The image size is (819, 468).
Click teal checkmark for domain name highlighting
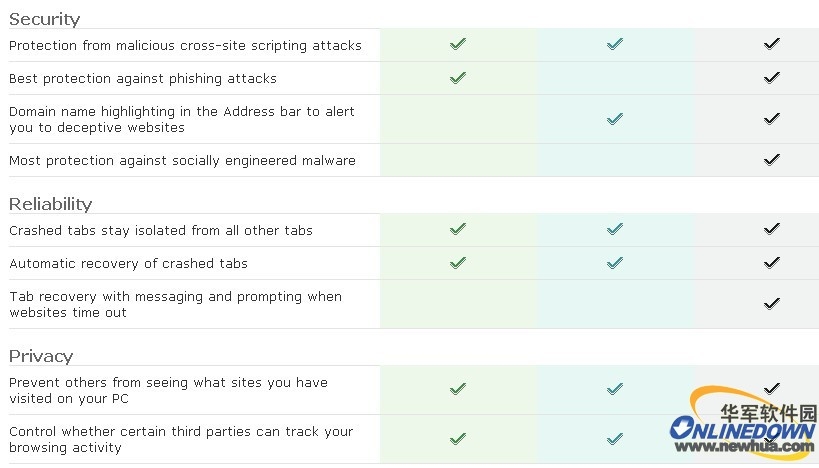[x=615, y=119]
